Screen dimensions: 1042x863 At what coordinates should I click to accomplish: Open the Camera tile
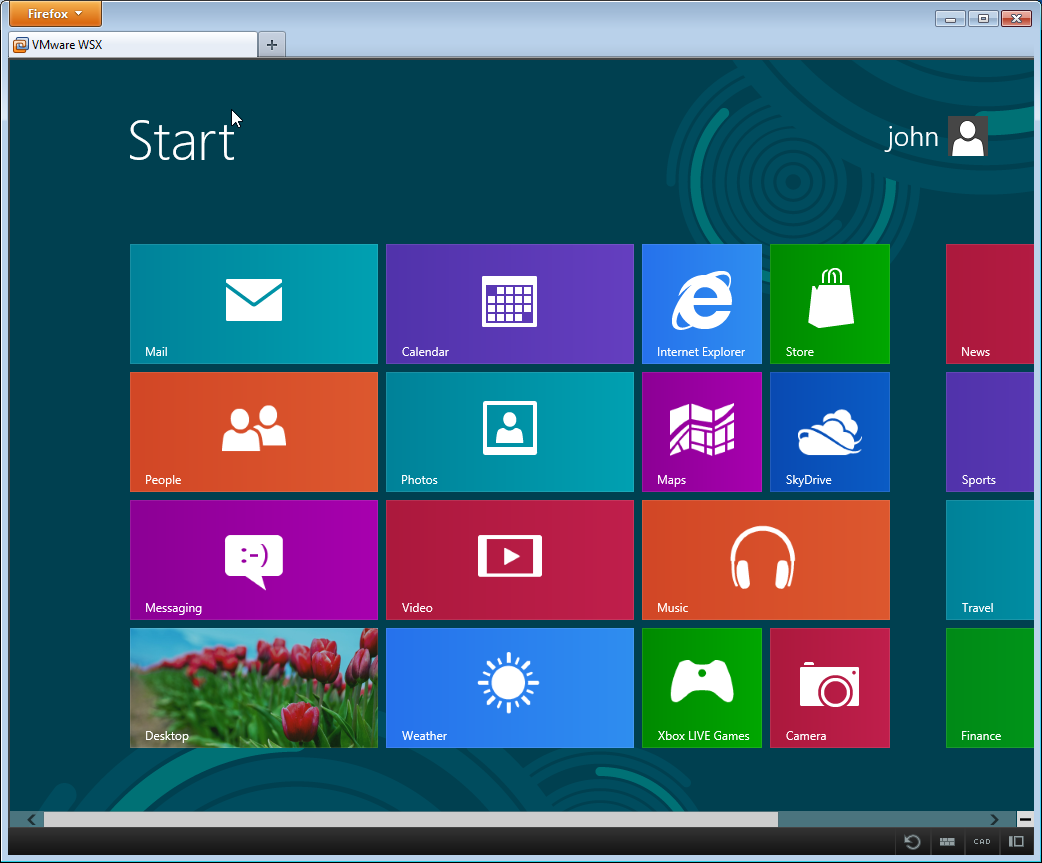[x=829, y=688]
